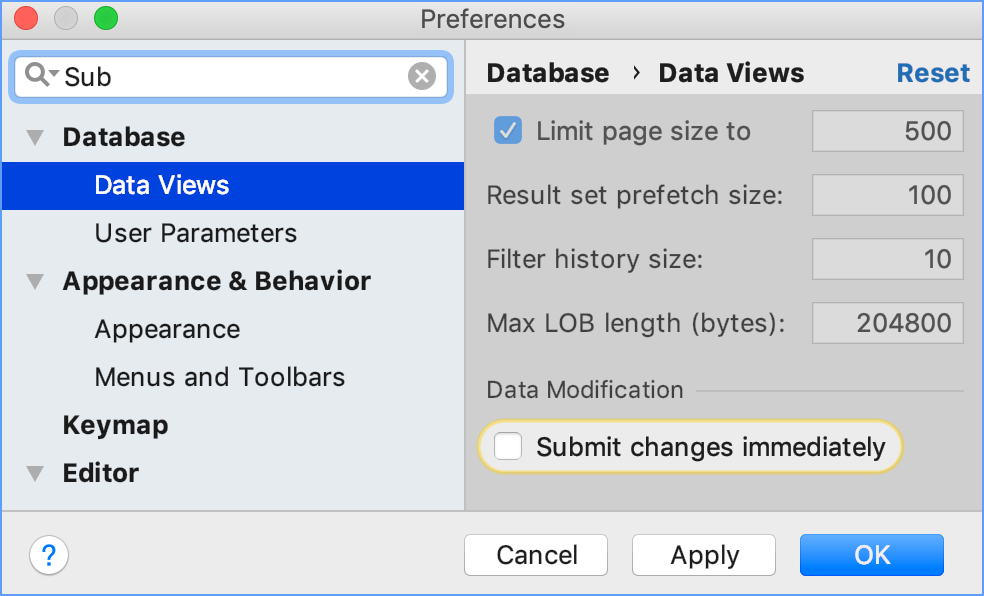Collapse the Database tree section
This screenshot has width=984, height=596.
click(x=36, y=138)
